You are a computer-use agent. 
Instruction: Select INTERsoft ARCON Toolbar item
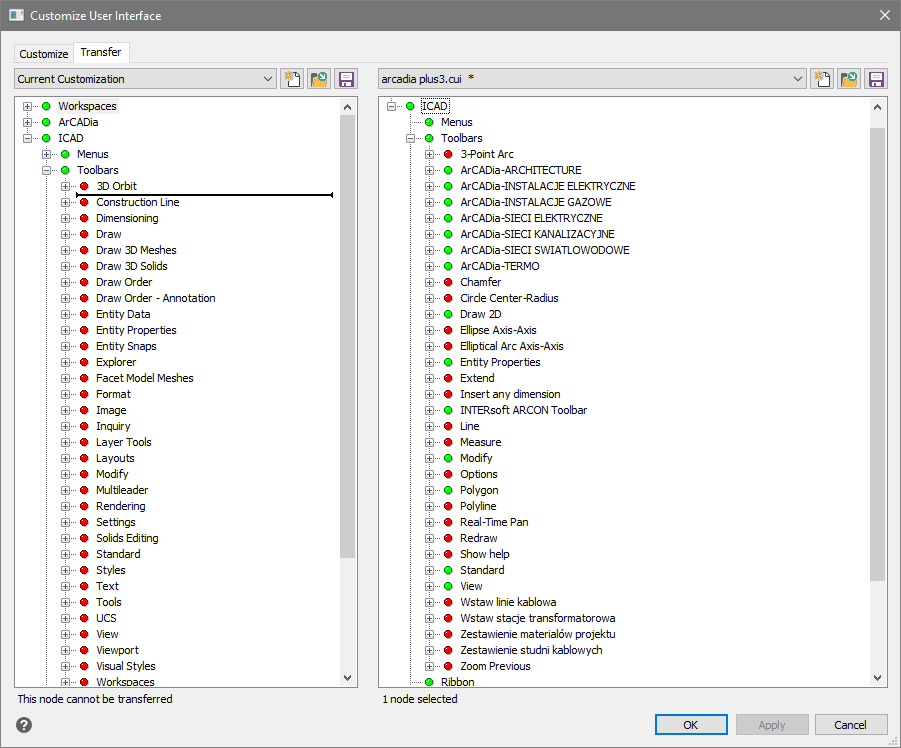pyautogui.click(x=523, y=410)
